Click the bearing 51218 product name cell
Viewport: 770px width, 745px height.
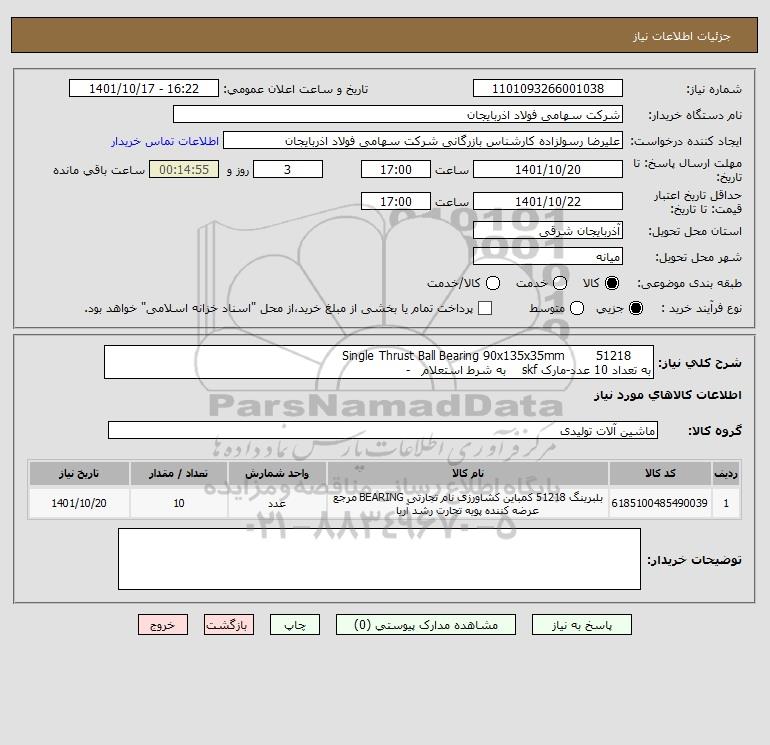click(468, 503)
